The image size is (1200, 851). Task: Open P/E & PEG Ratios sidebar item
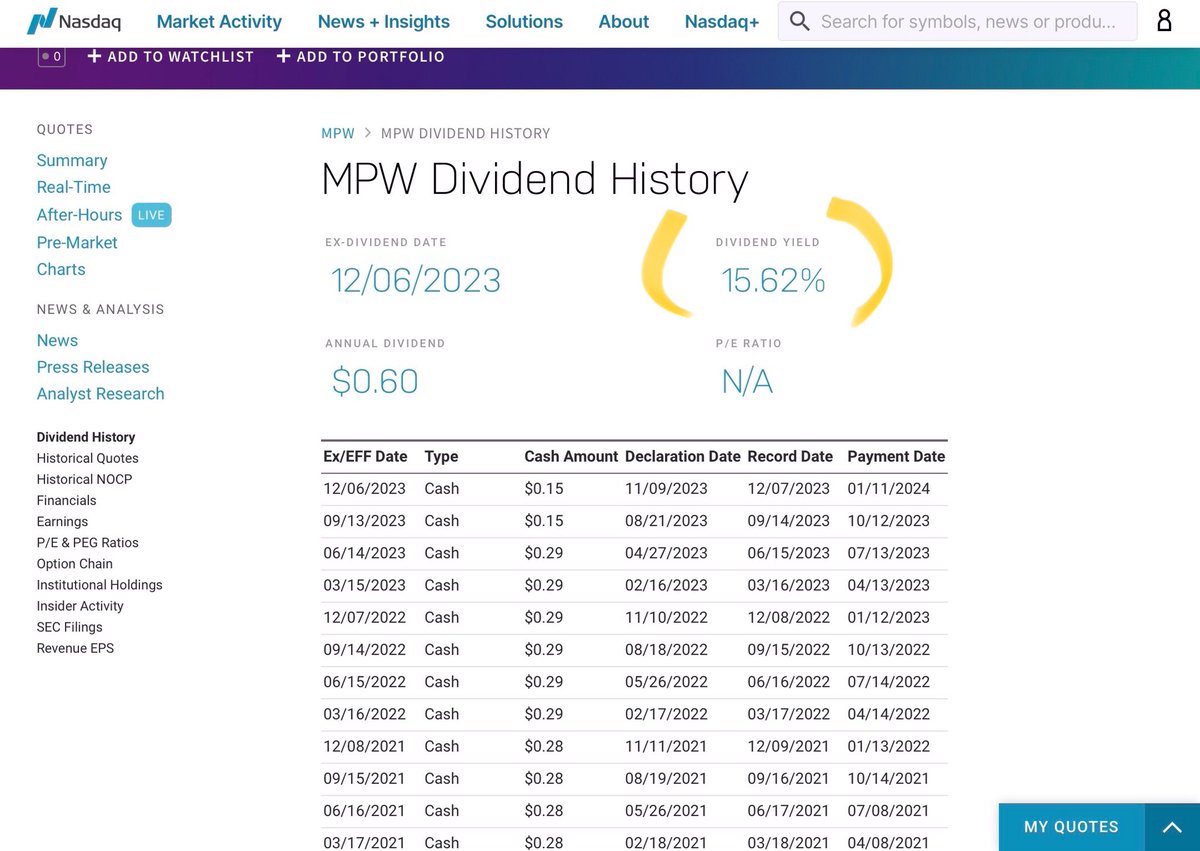[88, 542]
